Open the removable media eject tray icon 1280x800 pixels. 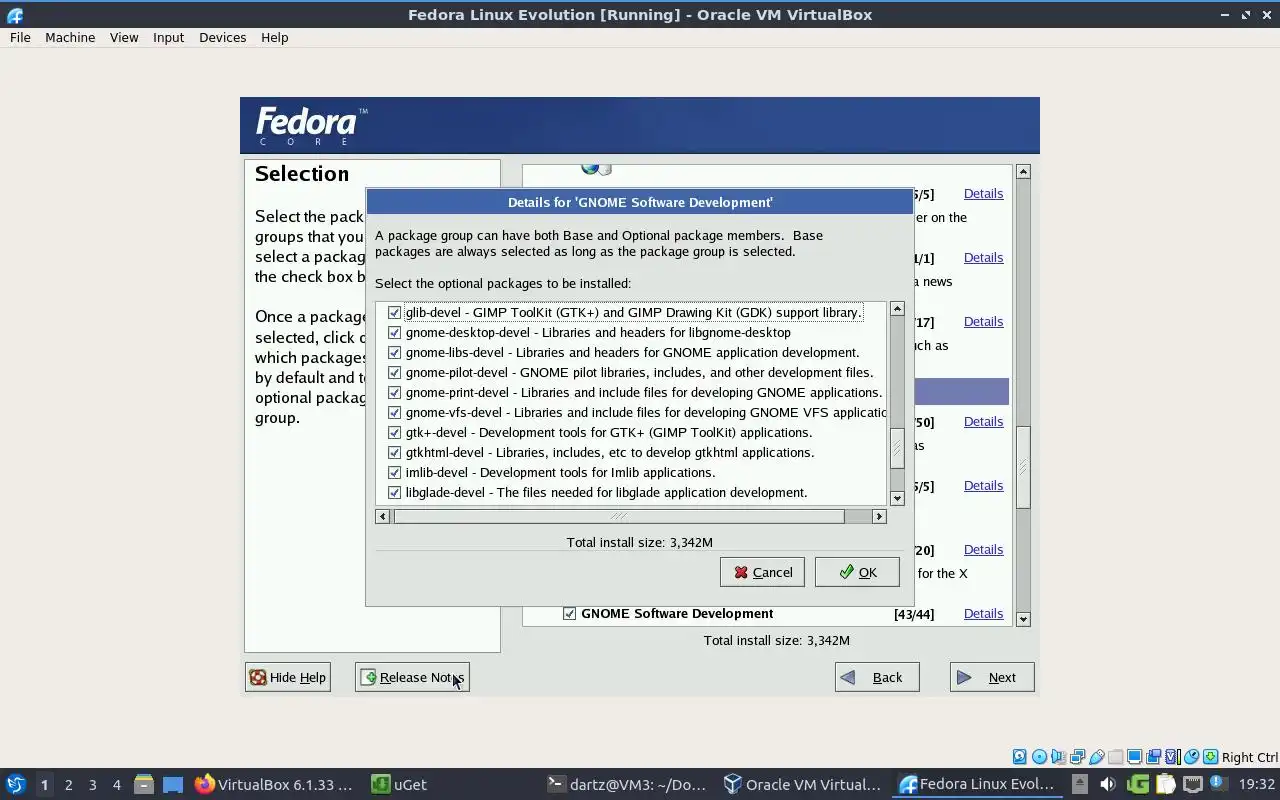tap(1080, 784)
